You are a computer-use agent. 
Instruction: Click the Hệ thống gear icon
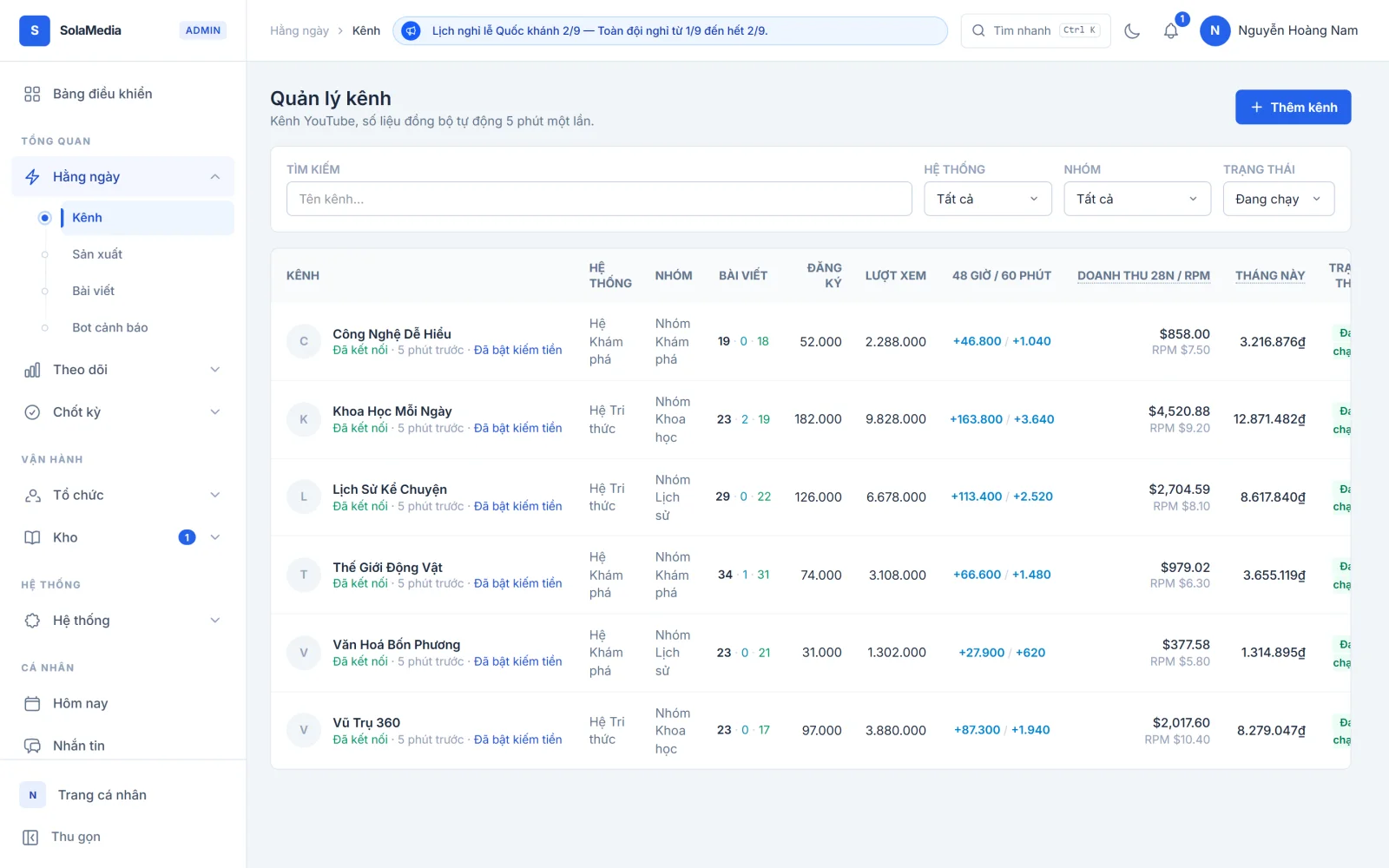point(32,621)
